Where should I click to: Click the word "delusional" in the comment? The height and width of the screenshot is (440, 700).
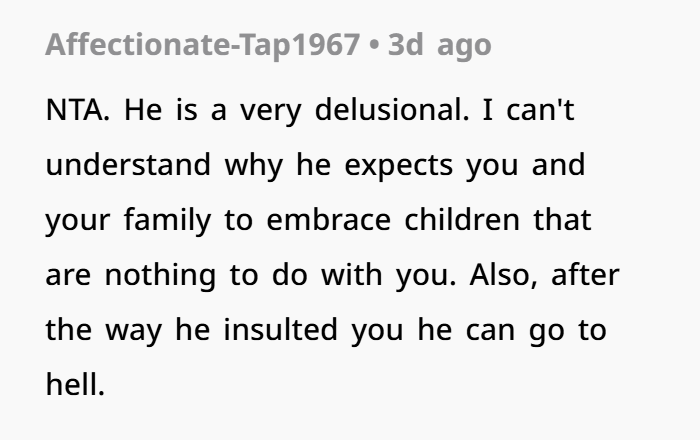(389, 109)
